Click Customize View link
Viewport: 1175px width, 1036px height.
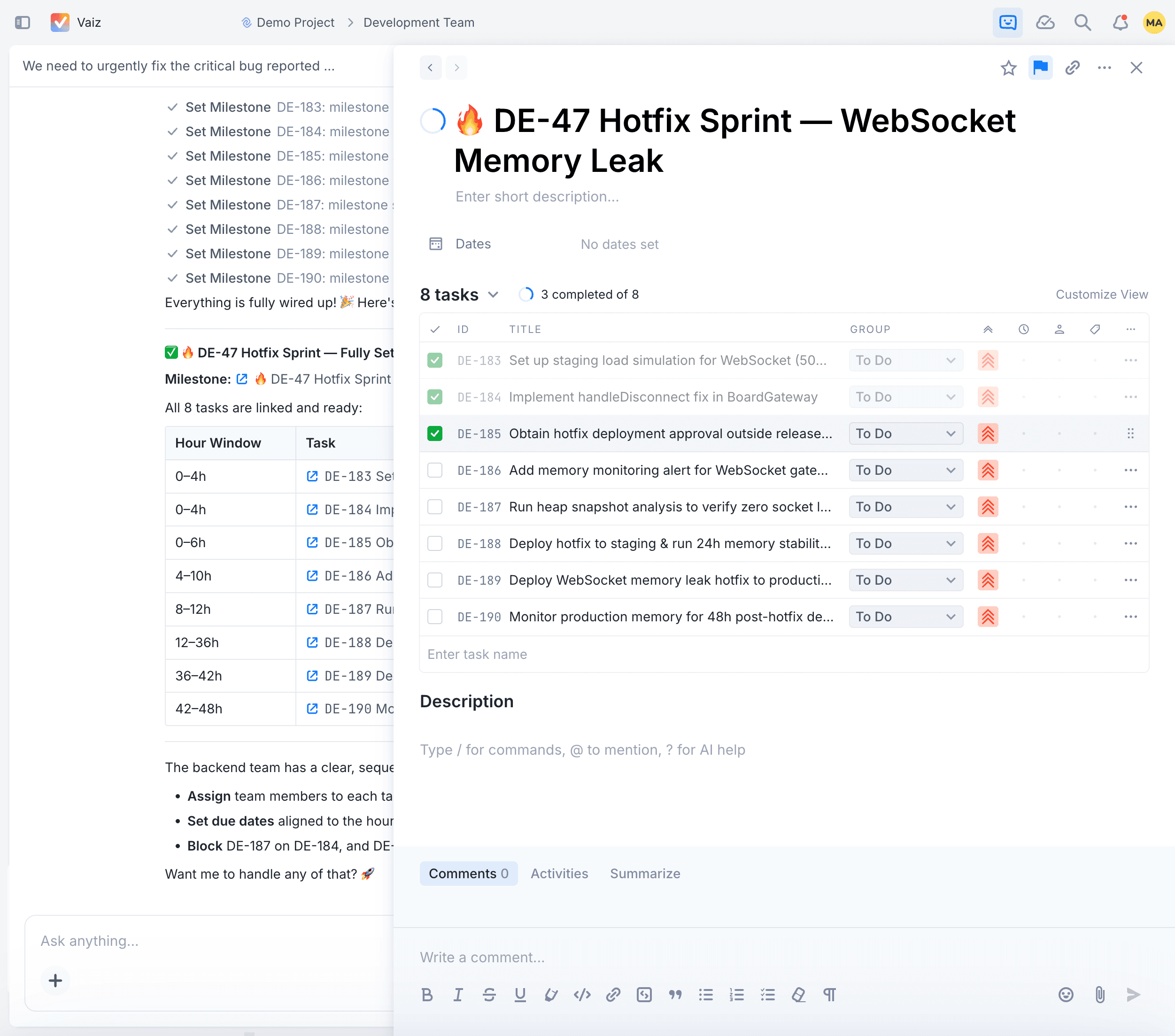point(1101,294)
